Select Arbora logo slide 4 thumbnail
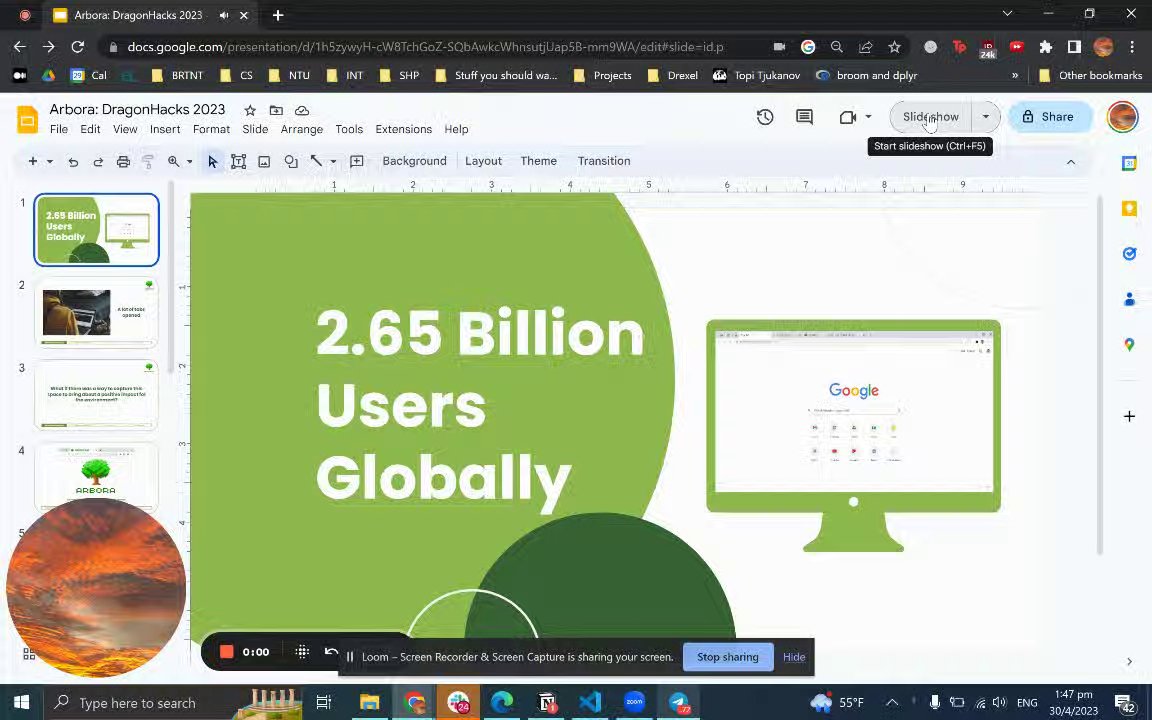 (x=96, y=477)
